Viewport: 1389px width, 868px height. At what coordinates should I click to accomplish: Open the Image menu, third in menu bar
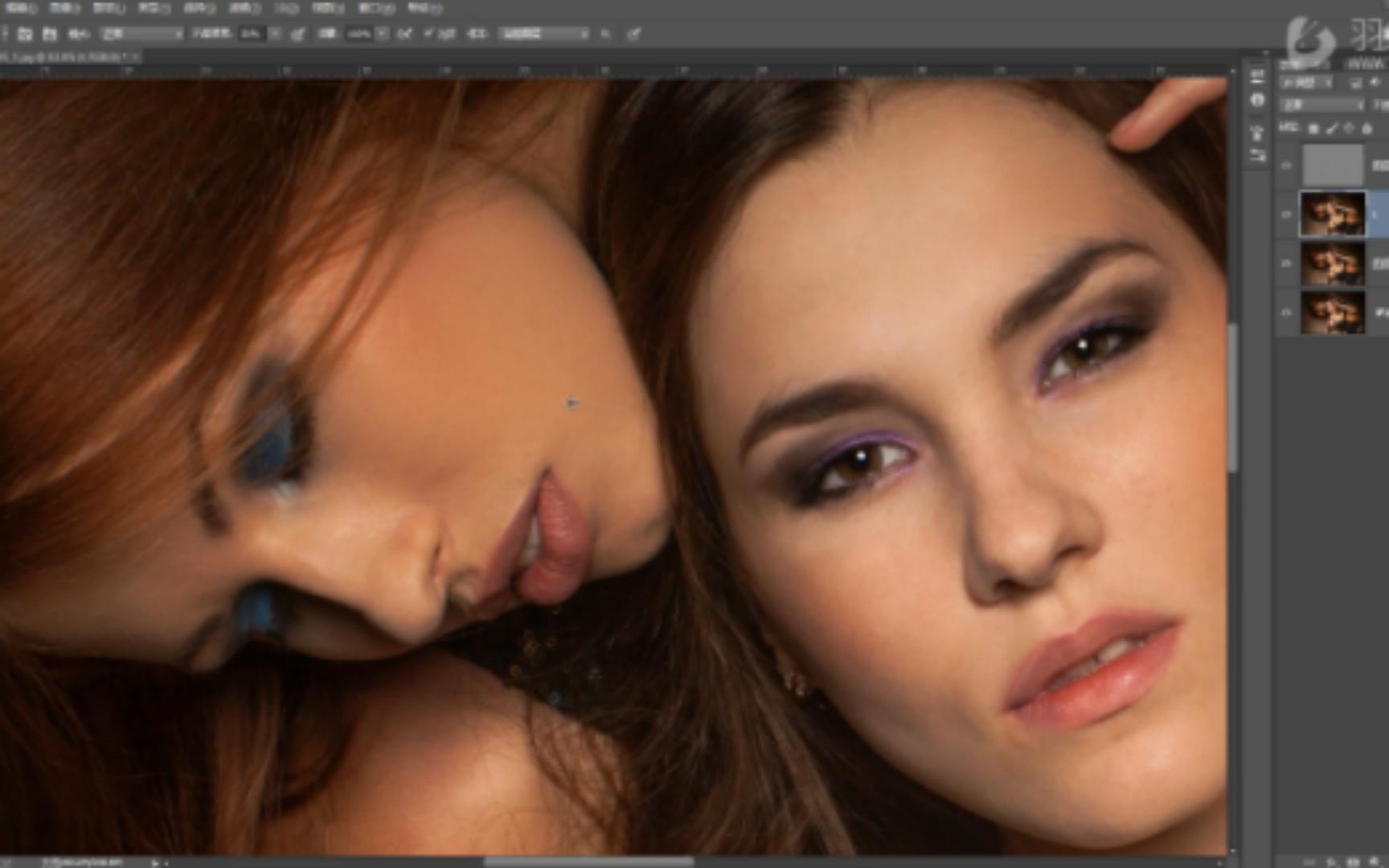coord(109,8)
